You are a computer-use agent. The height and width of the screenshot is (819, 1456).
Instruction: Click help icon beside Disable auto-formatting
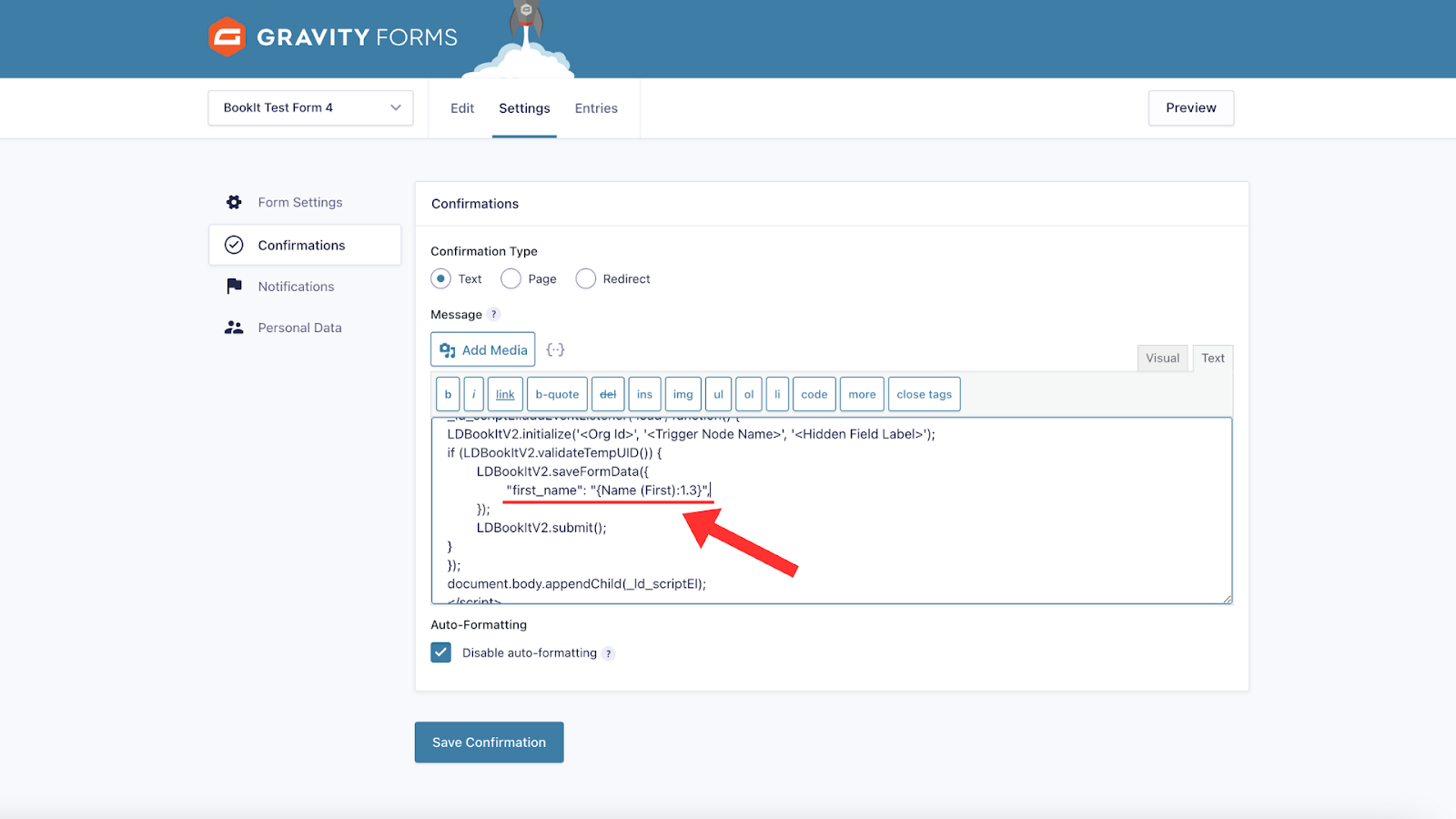click(609, 653)
